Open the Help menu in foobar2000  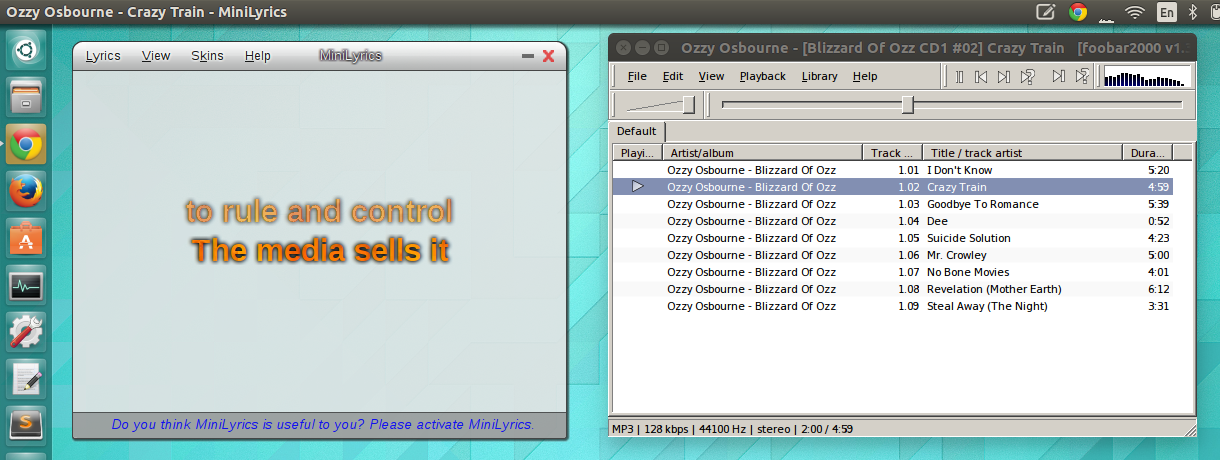coord(865,76)
